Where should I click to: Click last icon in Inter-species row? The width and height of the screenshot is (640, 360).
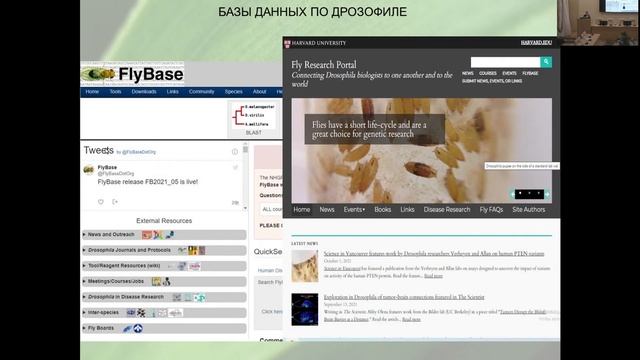(x=176, y=313)
